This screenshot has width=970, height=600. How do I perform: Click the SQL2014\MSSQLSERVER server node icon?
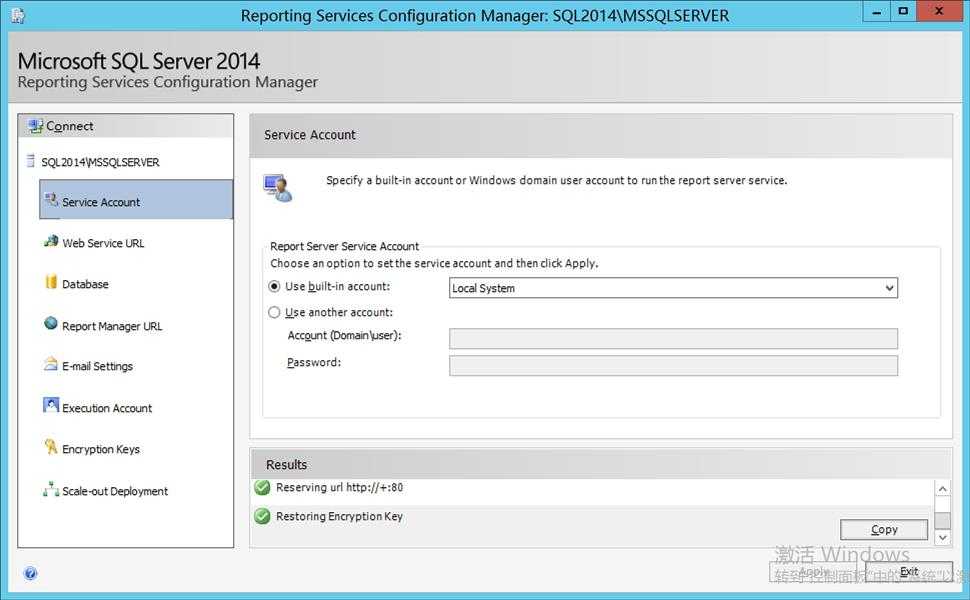30,161
